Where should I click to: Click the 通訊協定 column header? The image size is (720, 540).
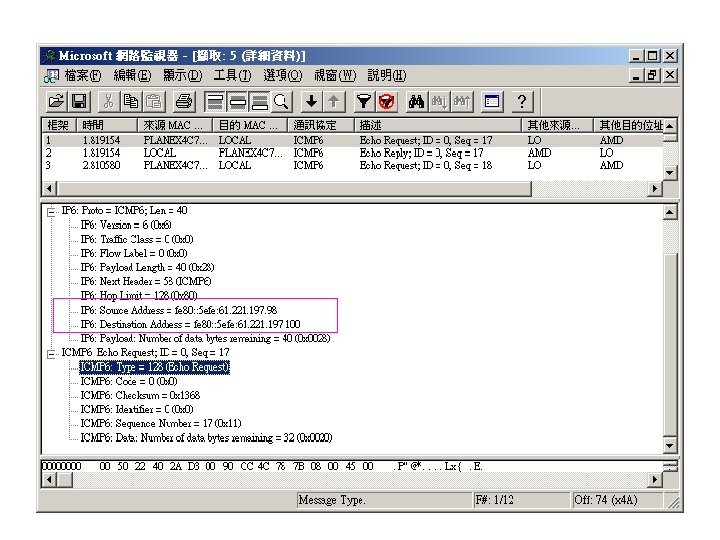point(321,125)
